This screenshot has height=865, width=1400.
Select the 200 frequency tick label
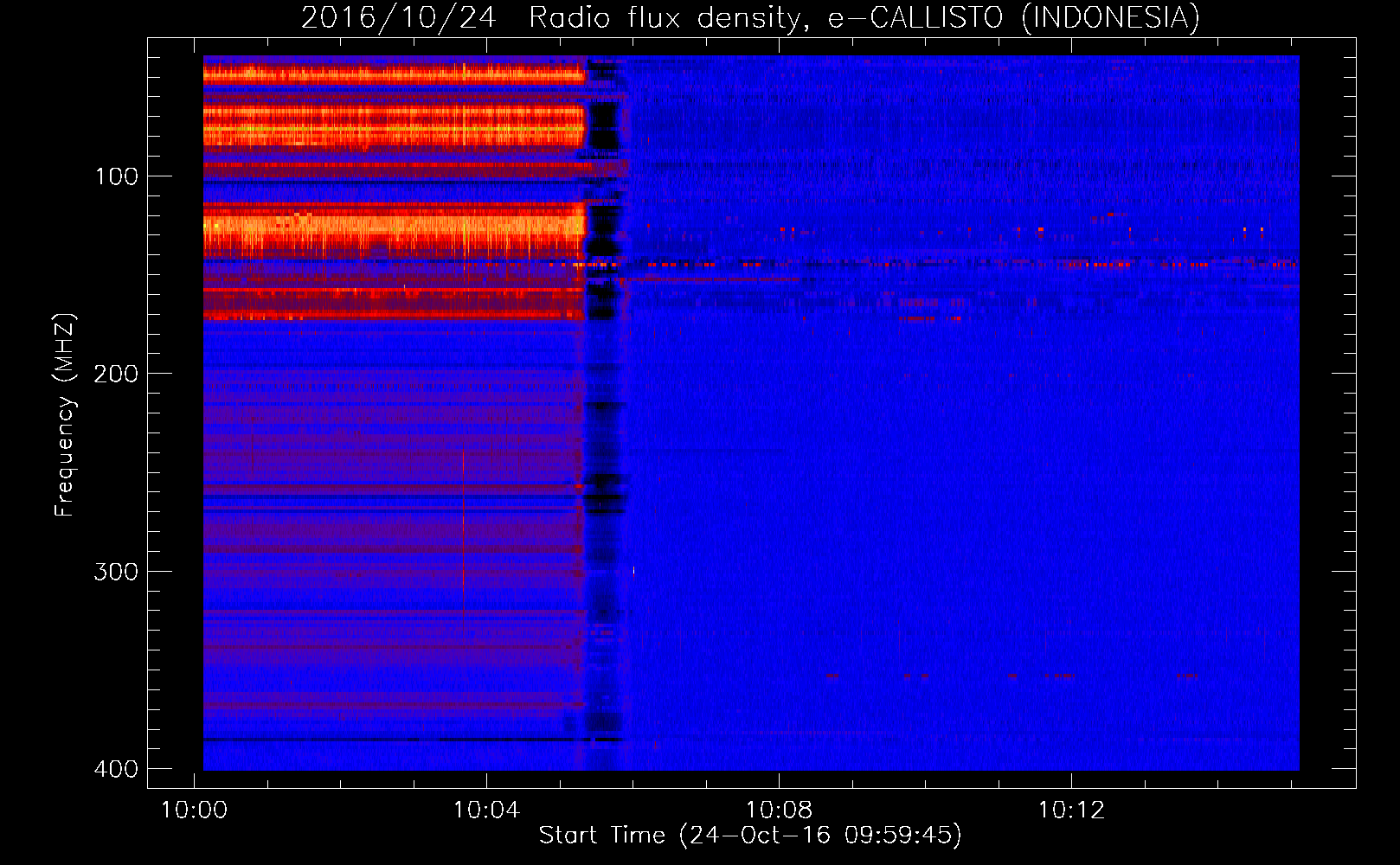116,374
